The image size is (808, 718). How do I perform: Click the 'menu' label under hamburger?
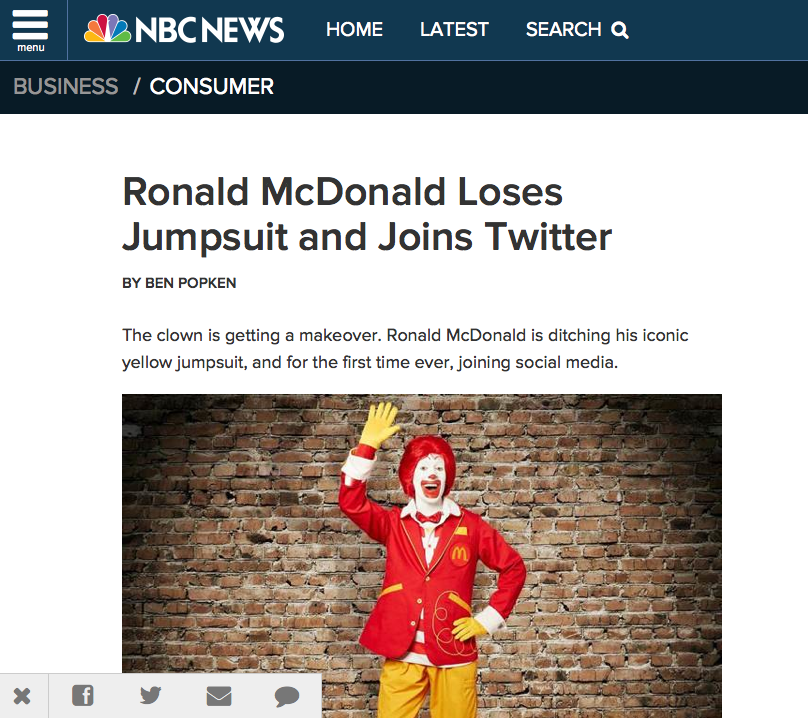click(31, 47)
